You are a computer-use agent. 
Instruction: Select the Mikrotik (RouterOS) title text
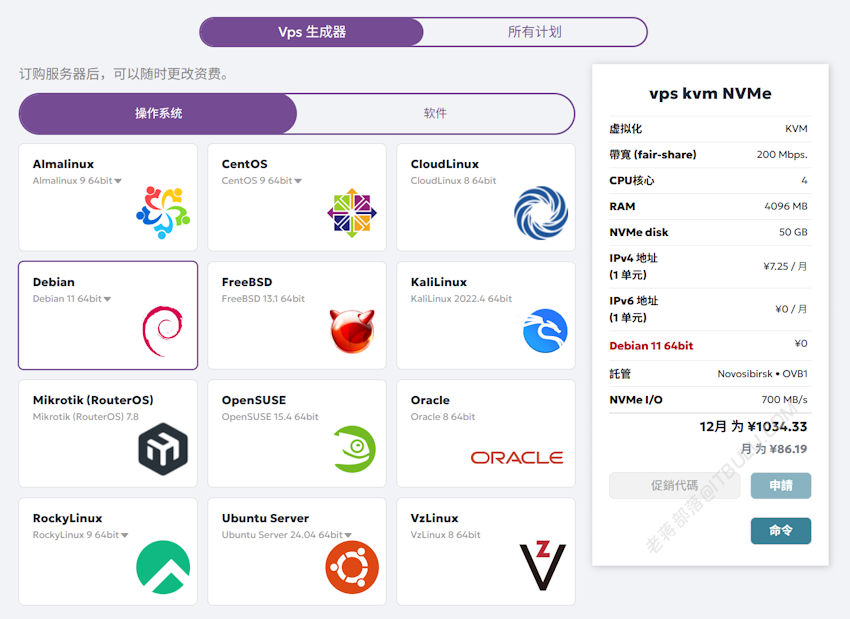(93, 401)
